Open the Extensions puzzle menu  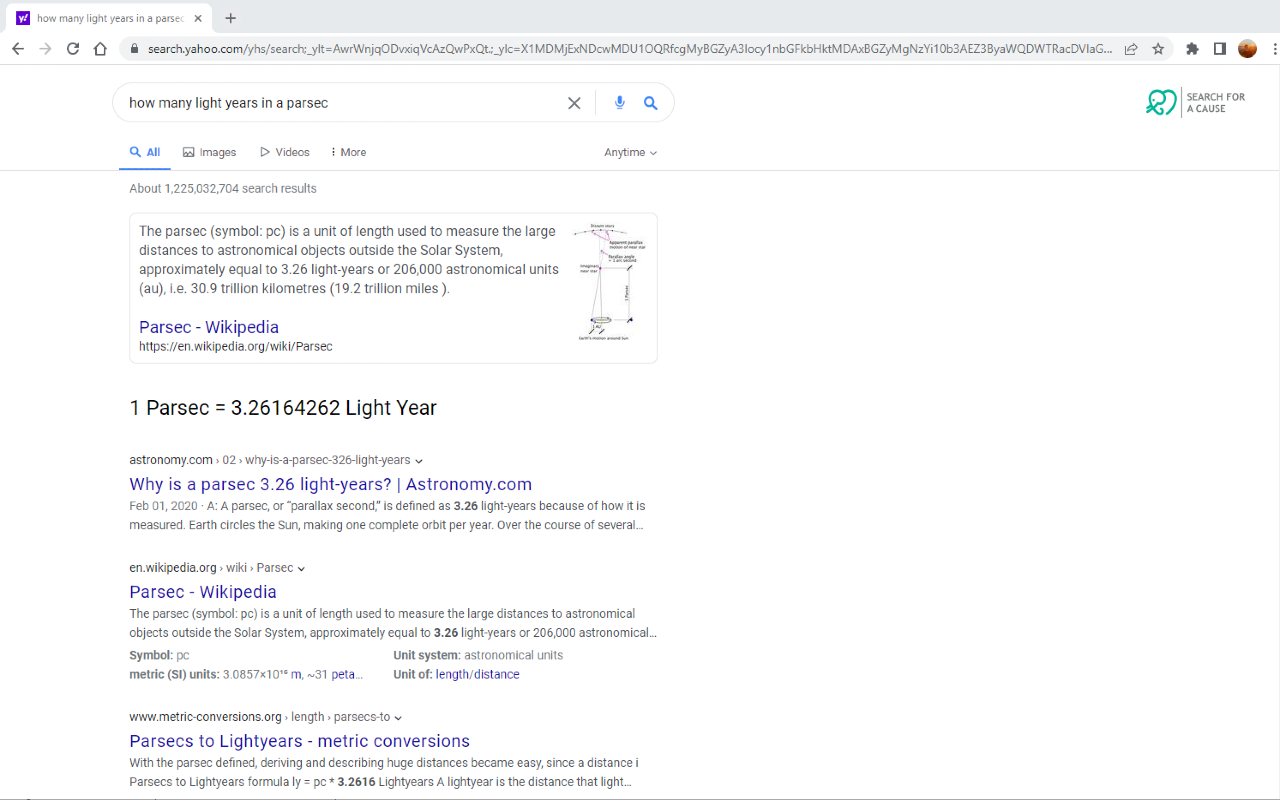pos(1192,48)
